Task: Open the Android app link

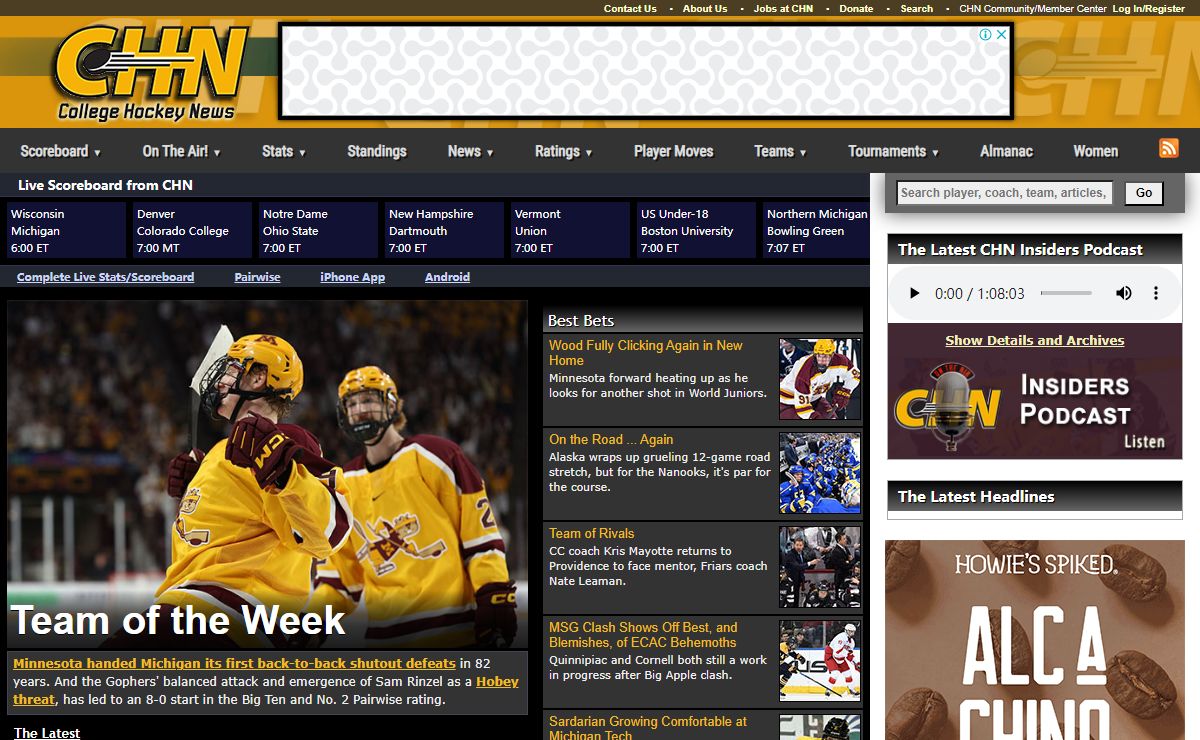Action: pyautogui.click(x=447, y=277)
